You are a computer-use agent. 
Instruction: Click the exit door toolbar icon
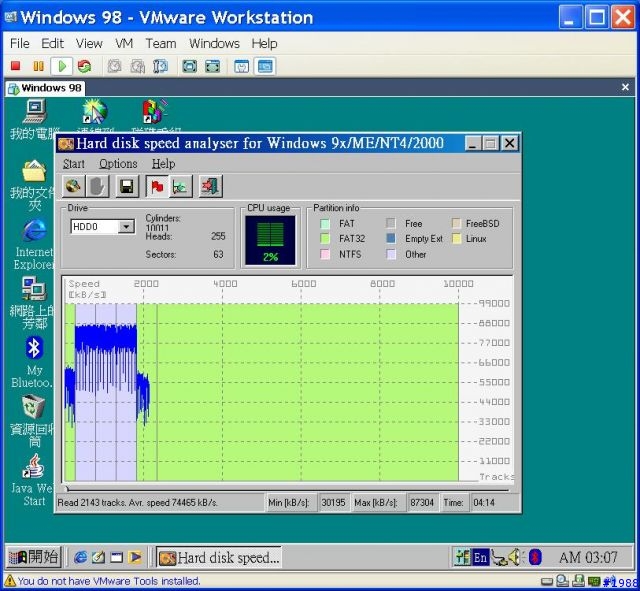click(x=211, y=187)
